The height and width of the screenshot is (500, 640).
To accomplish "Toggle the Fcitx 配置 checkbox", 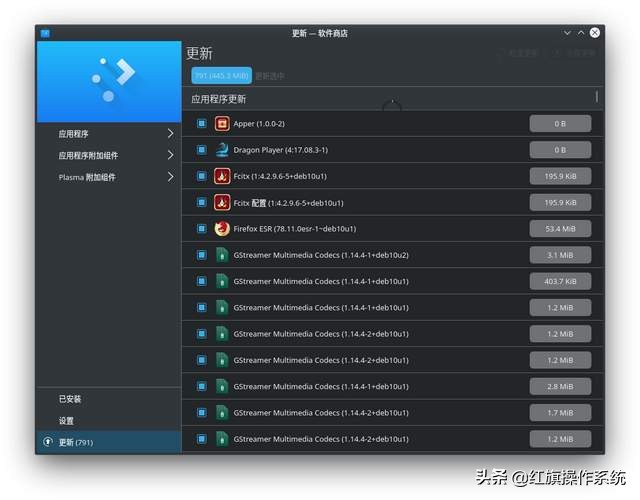I will coord(202,202).
